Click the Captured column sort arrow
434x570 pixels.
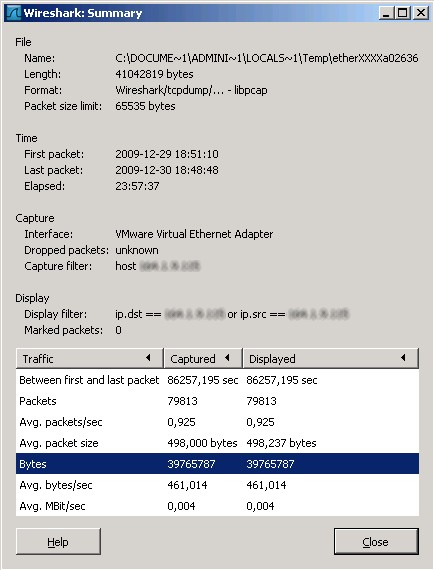point(227,358)
